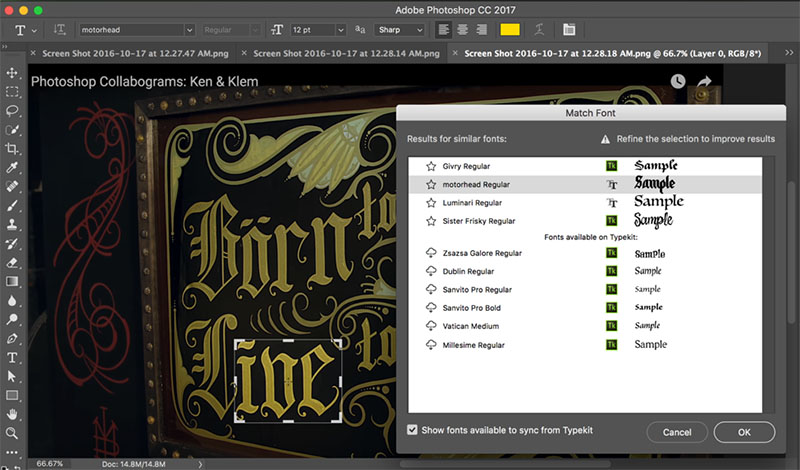Image resolution: width=800 pixels, height=470 pixels.
Task: Expand the toolbar collapse arrows at top left
Action: [5, 46]
